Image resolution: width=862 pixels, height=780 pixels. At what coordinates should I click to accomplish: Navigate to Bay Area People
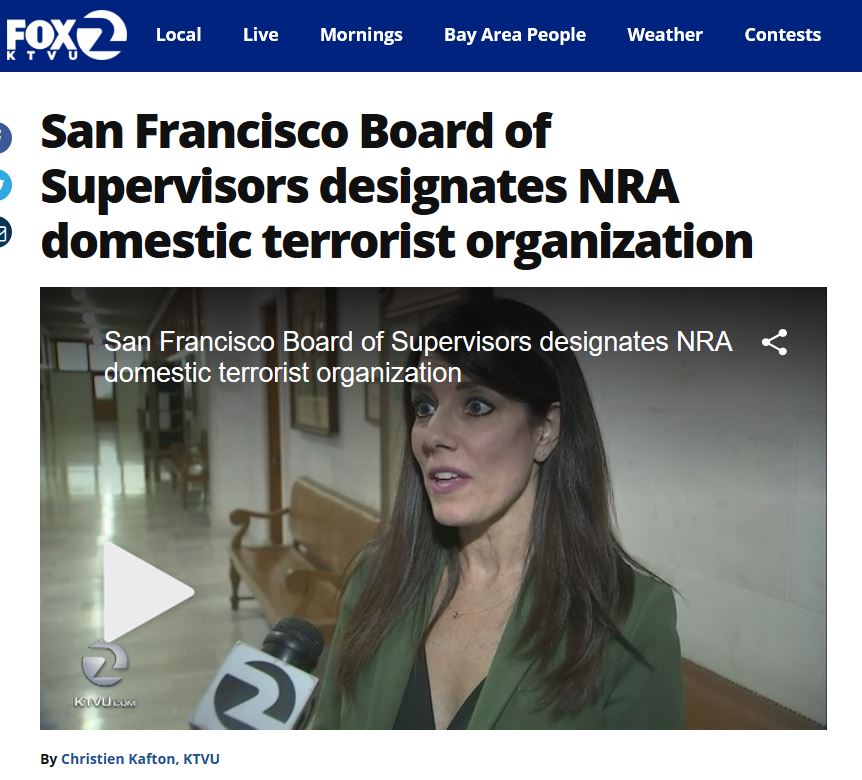(515, 35)
